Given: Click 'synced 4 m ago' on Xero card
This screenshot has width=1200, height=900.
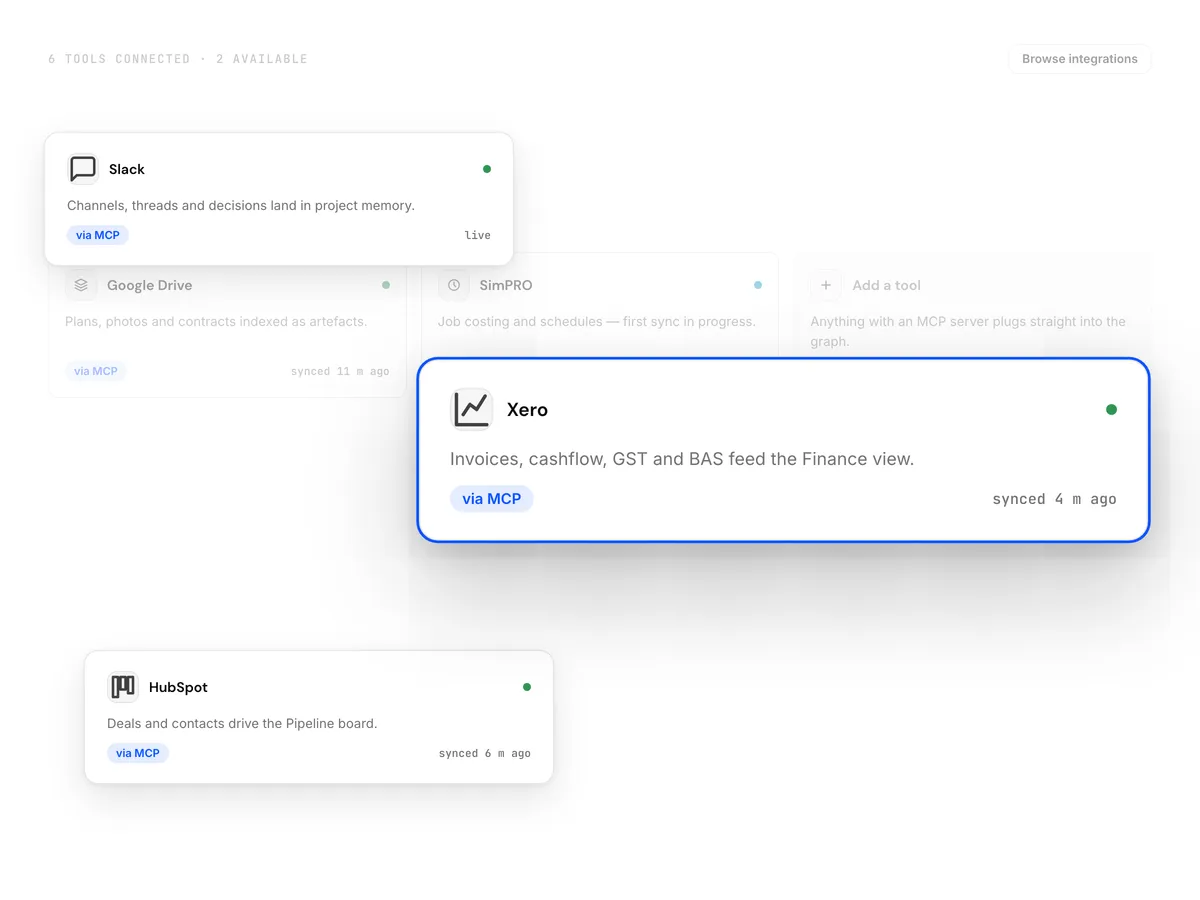Looking at the screenshot, I should [x=1054, y=499].
